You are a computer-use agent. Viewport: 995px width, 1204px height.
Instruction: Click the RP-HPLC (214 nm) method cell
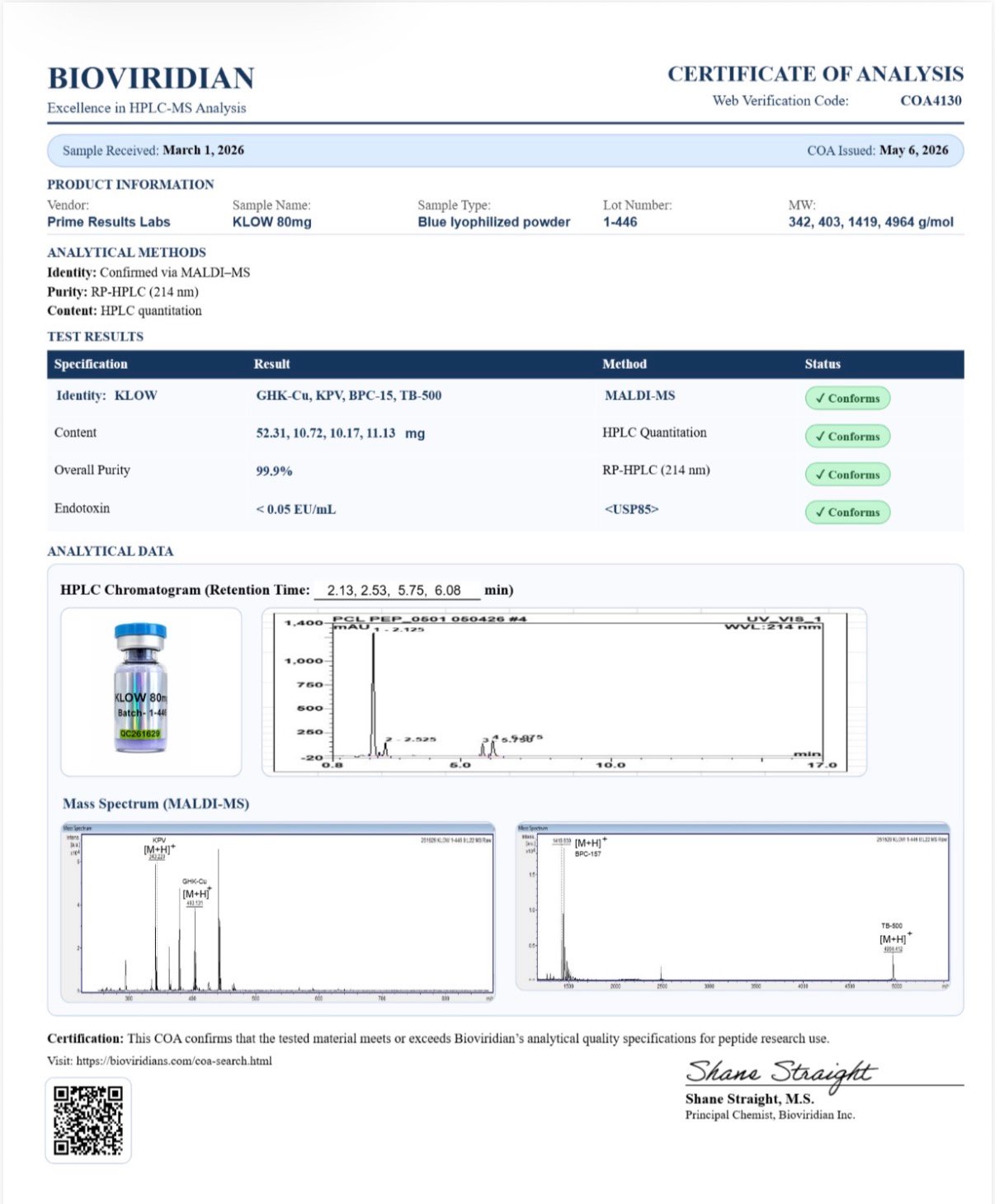(656, 470)
